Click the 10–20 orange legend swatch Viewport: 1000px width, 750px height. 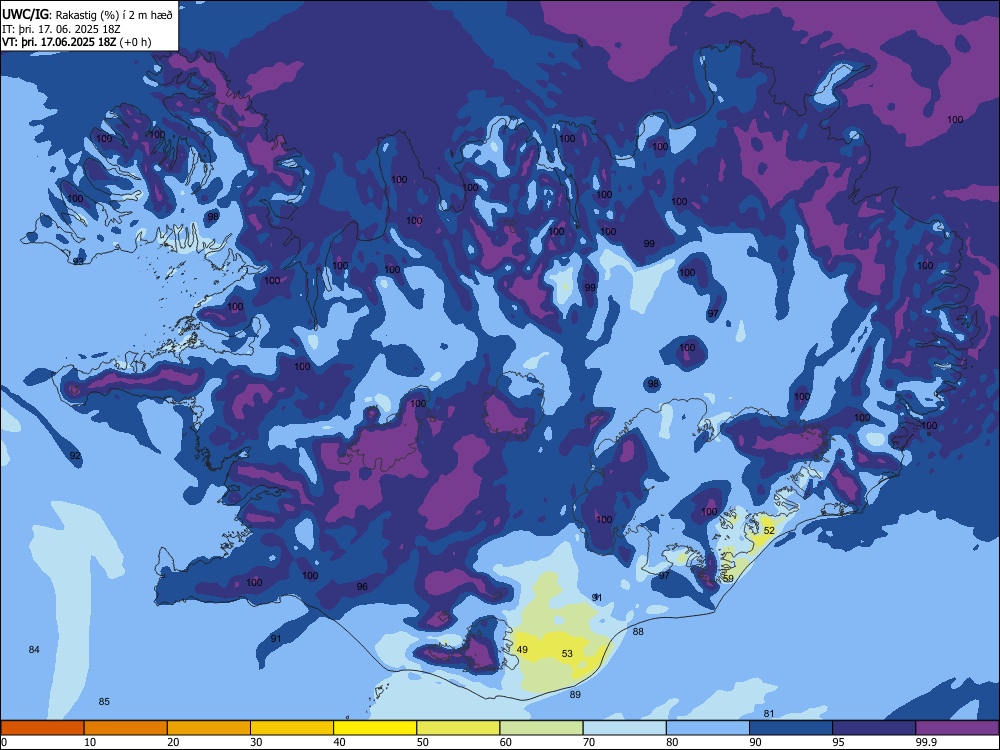pos(126,728)
